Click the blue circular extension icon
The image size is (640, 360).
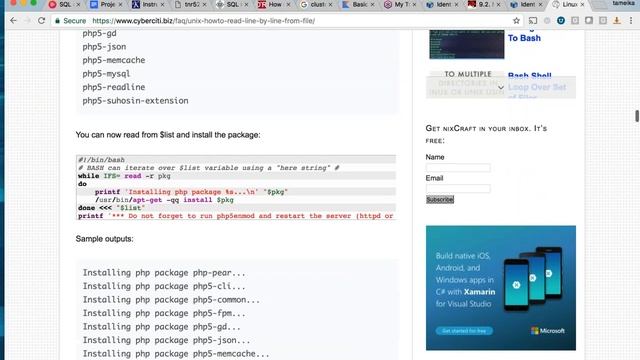click(x=561, y=20)
